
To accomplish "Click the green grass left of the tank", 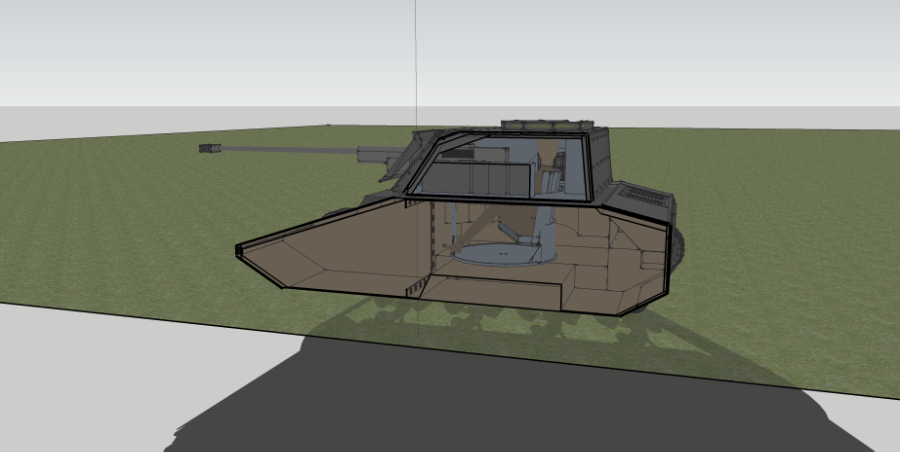I will pos(120,220).
